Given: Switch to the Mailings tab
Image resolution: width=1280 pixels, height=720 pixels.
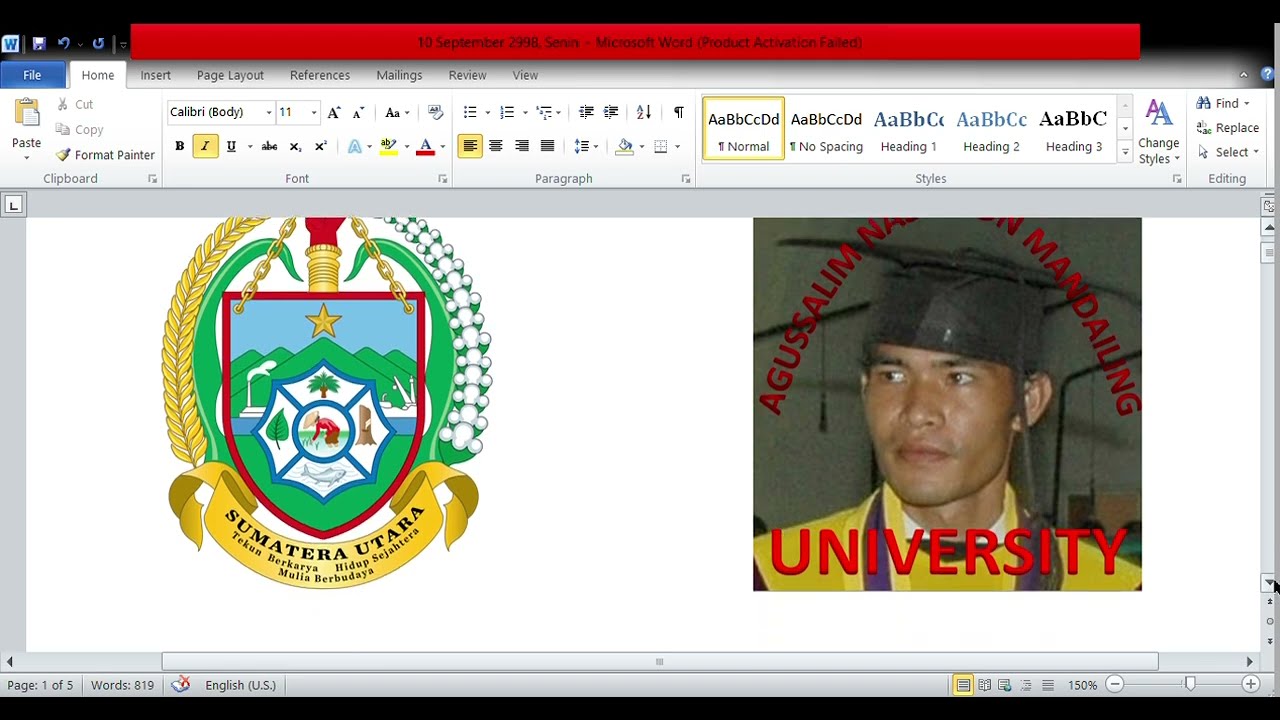Looking at the screenshot, I should [399, 75].
